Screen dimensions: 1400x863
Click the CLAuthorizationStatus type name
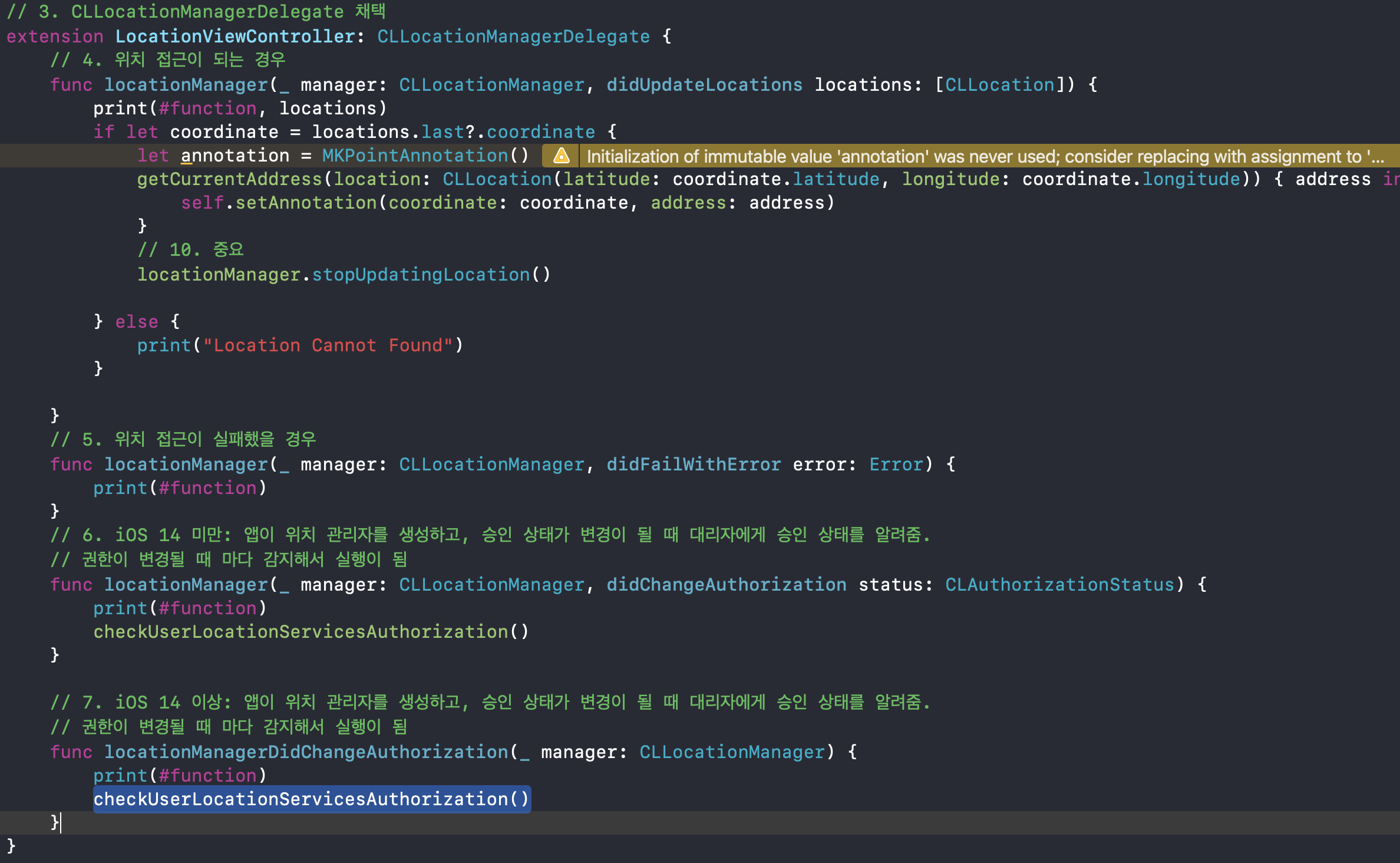click(1060, 585)
